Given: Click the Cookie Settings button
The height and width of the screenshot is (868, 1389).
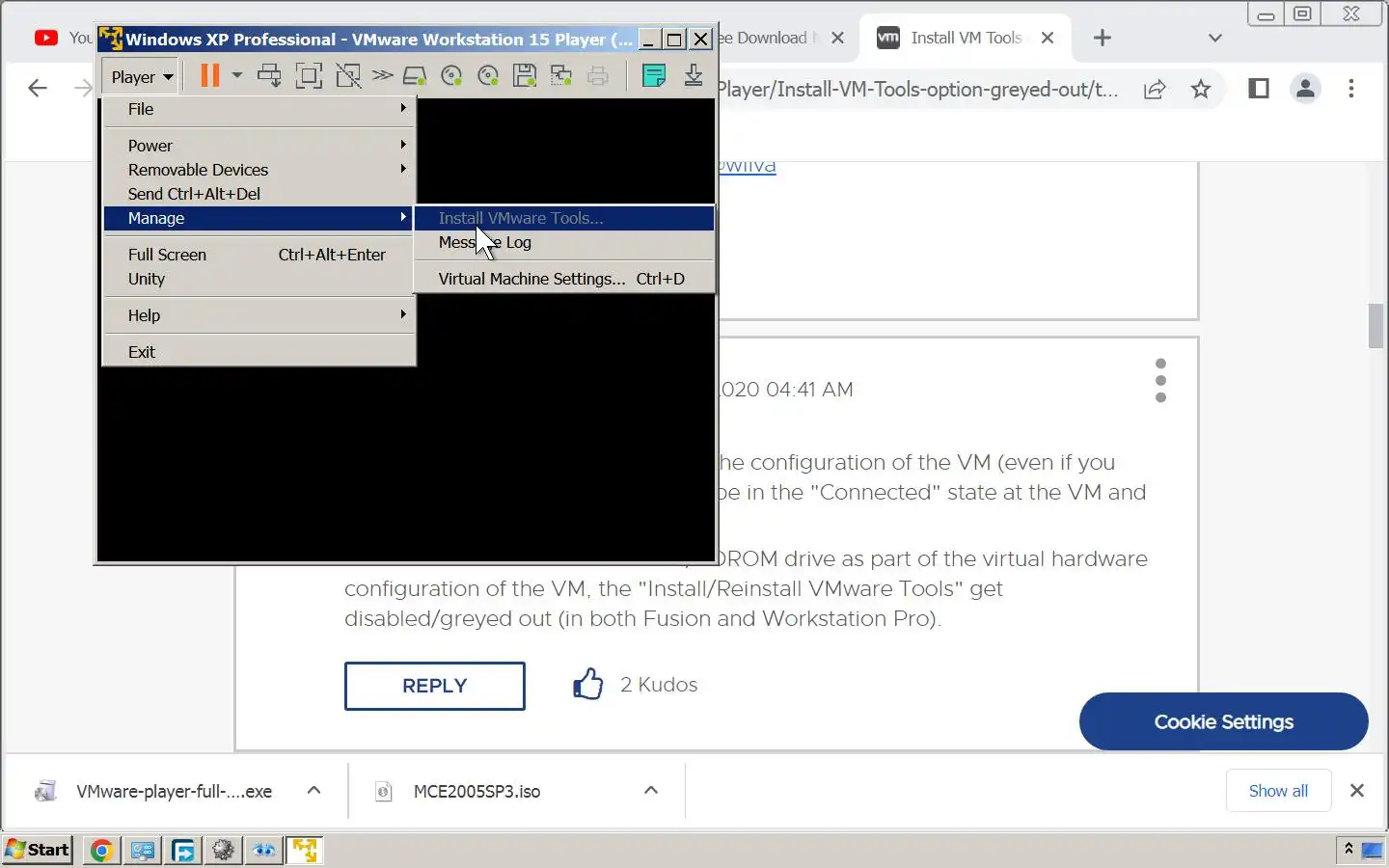Looking at the screenshot, I should (x=1223, y=721).
